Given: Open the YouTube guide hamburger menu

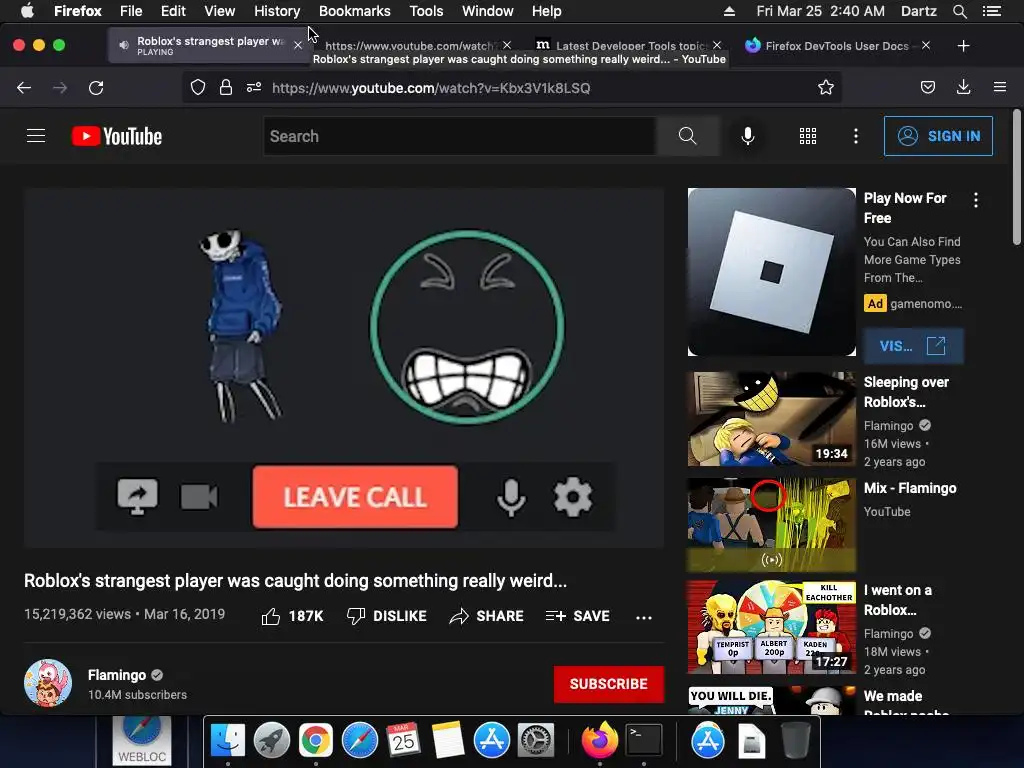Looking at the screenshot, I should click(36, 136).
